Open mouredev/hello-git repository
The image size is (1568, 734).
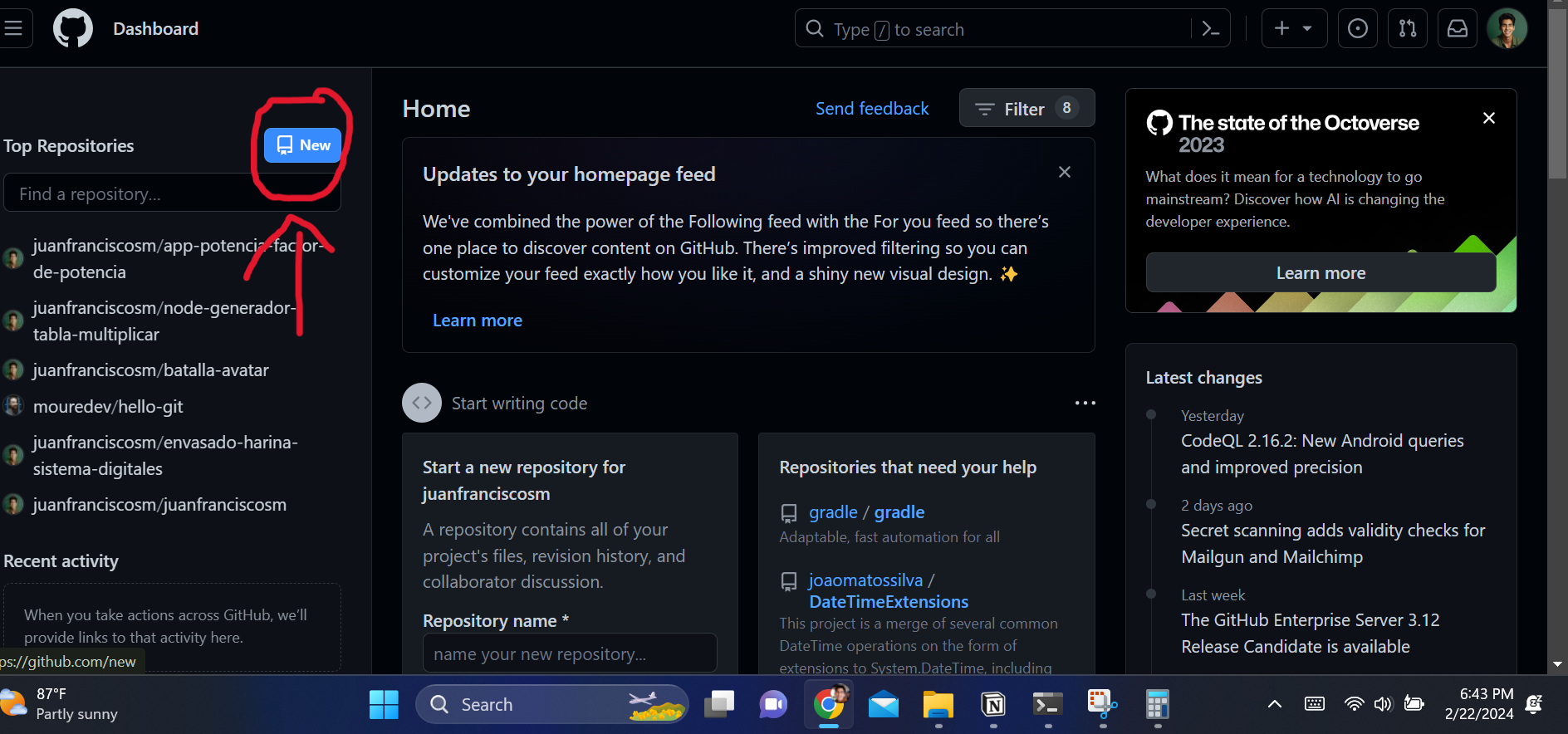click(108, 407)
